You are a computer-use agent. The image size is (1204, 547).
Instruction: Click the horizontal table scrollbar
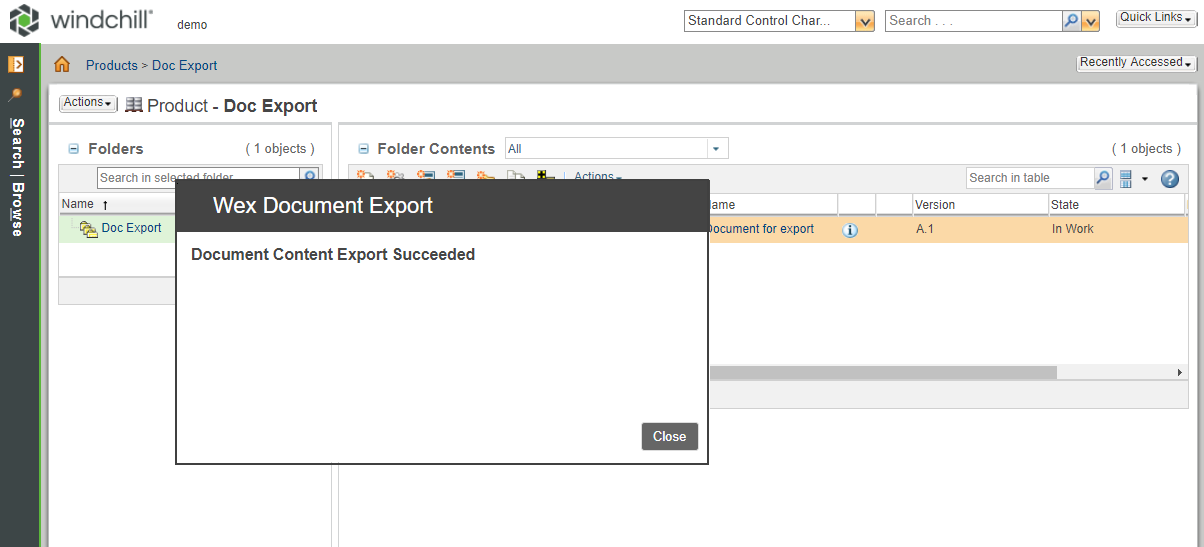[x=883, y=372]
